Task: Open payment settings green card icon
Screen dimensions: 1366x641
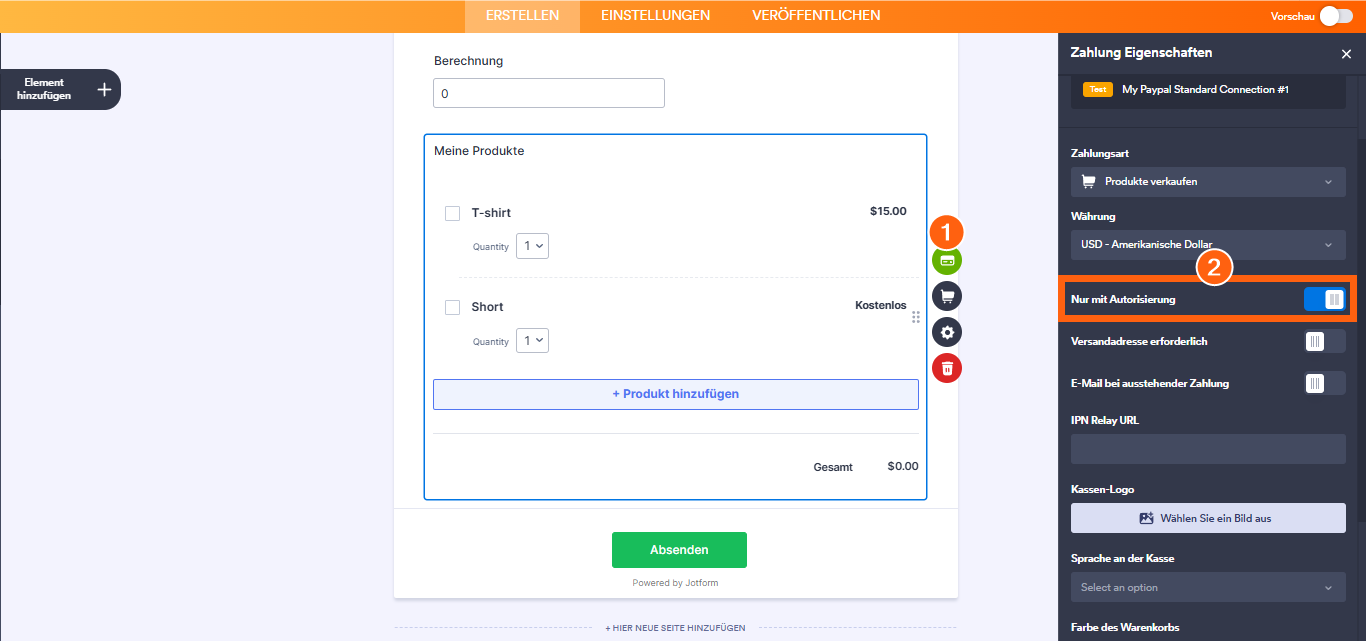Action: [x=947, y=260]
